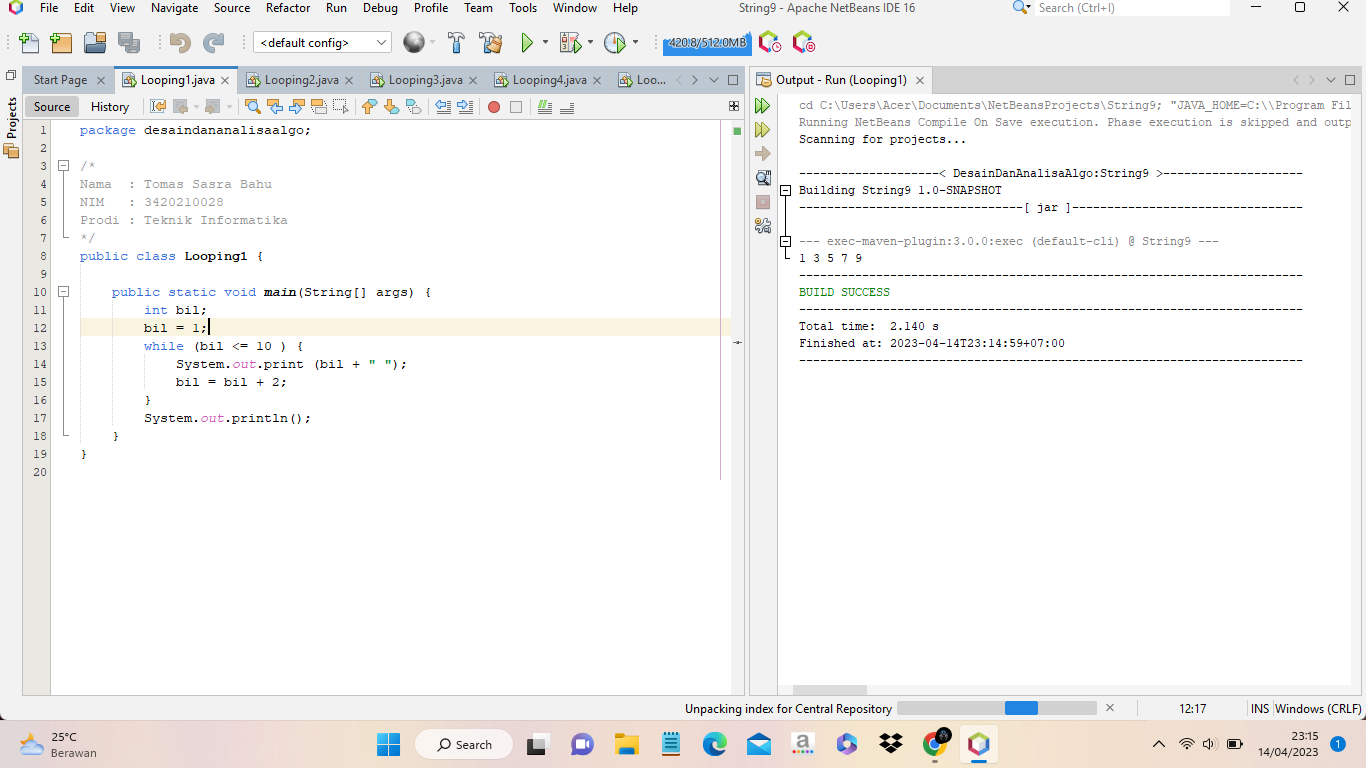The height and width of the screenshot is (768, 1366).
Task: Run the project with green play icon
Action: pyautogui.click(x=527, y=43)
